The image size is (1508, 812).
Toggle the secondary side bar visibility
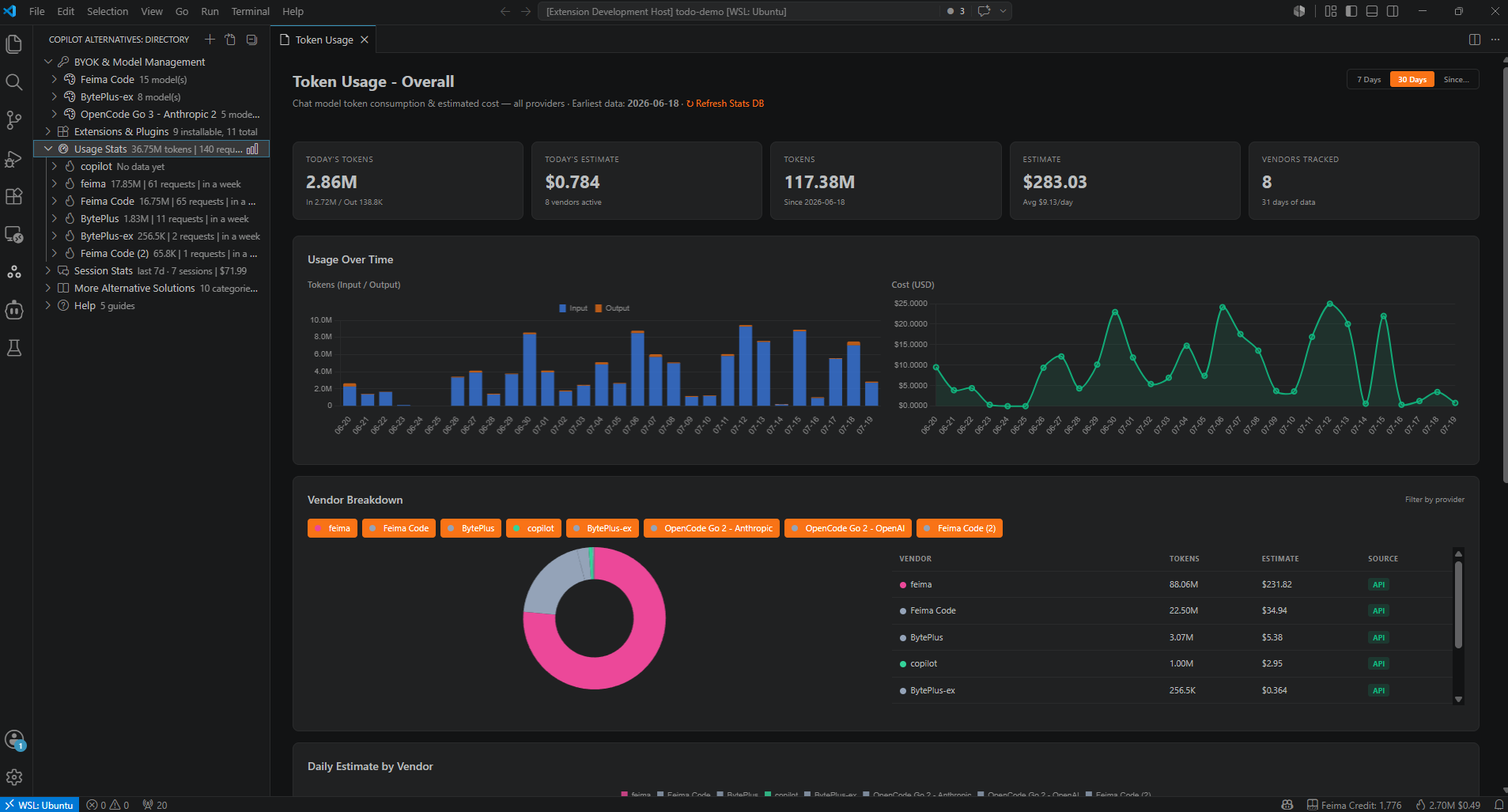point(1393,11)
